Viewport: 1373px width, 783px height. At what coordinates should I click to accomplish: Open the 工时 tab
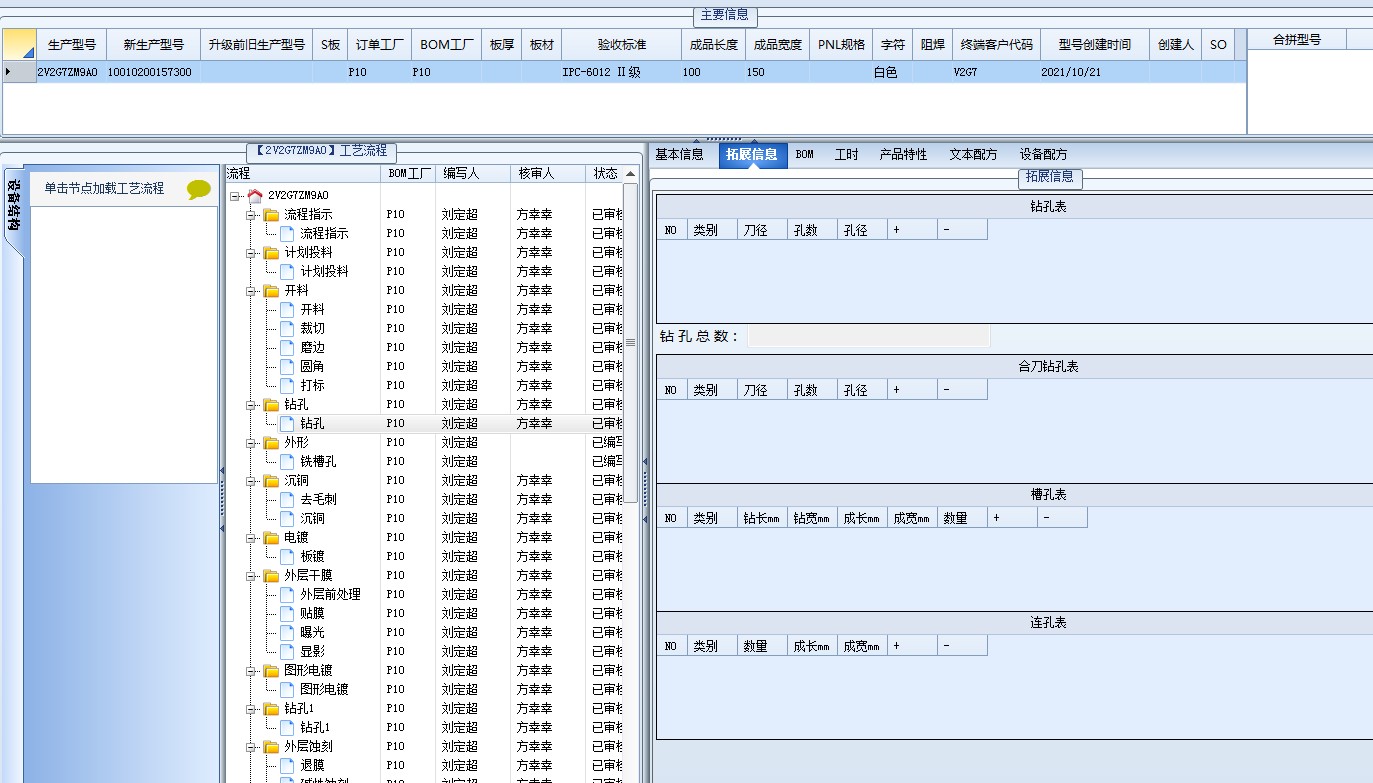(x=846, y=155)
